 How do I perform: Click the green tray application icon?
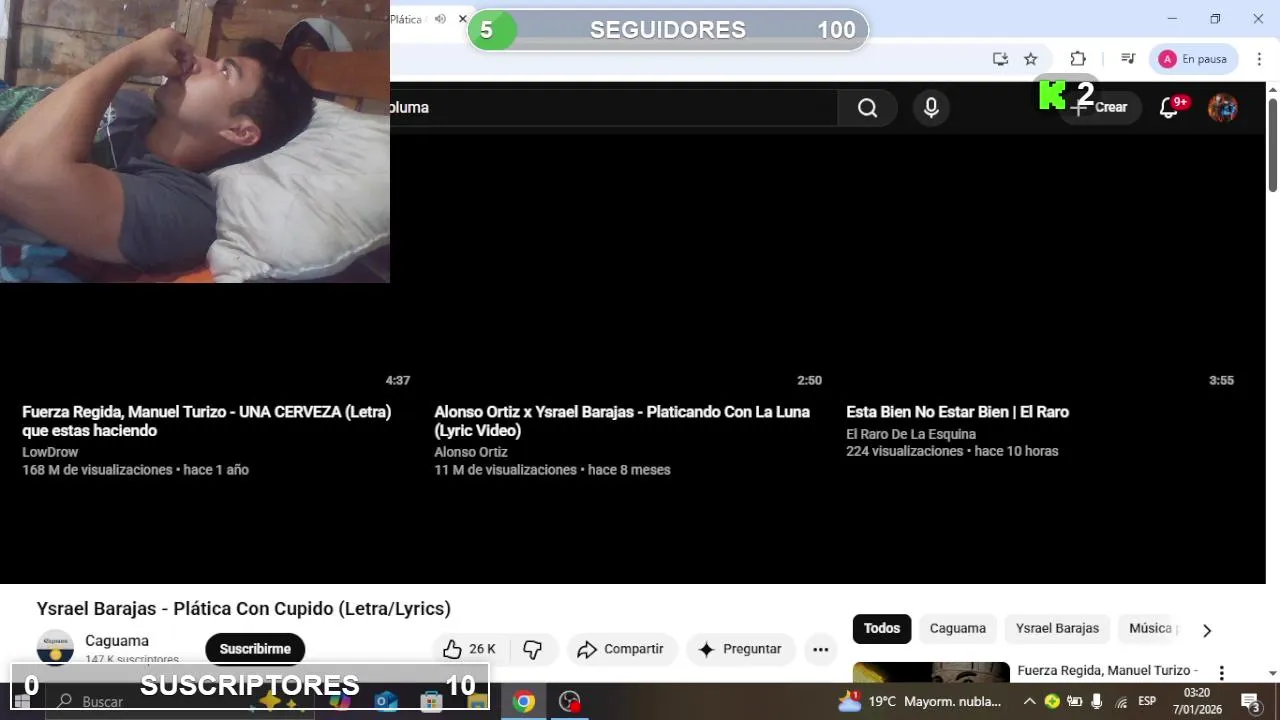point(1052,701)
